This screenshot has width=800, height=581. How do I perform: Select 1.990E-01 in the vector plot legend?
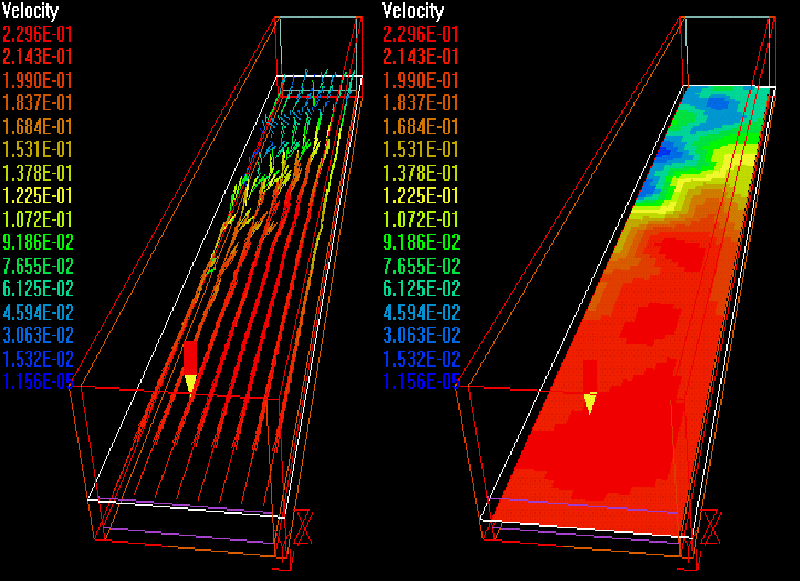point(37,80)
